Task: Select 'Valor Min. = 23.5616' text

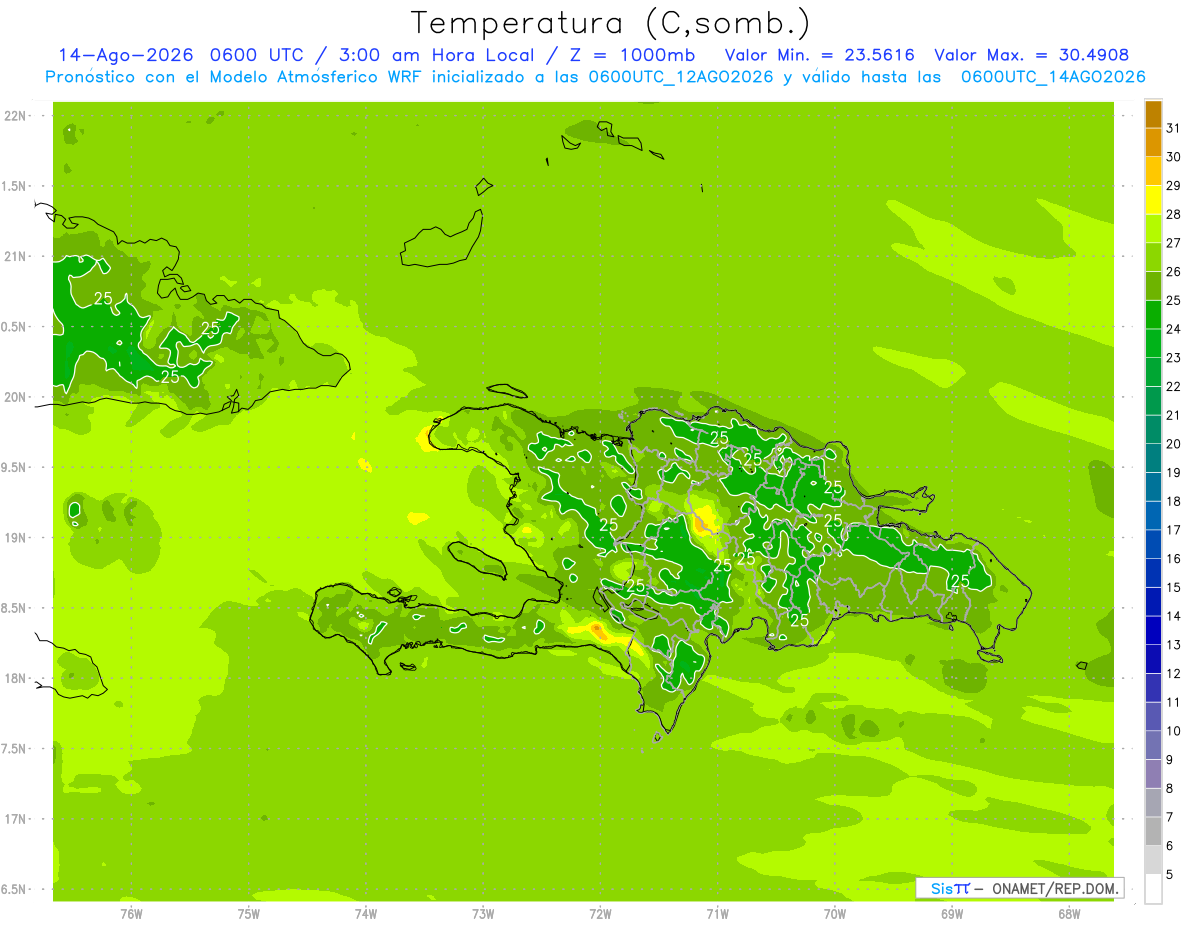Action: pos(819,55)
